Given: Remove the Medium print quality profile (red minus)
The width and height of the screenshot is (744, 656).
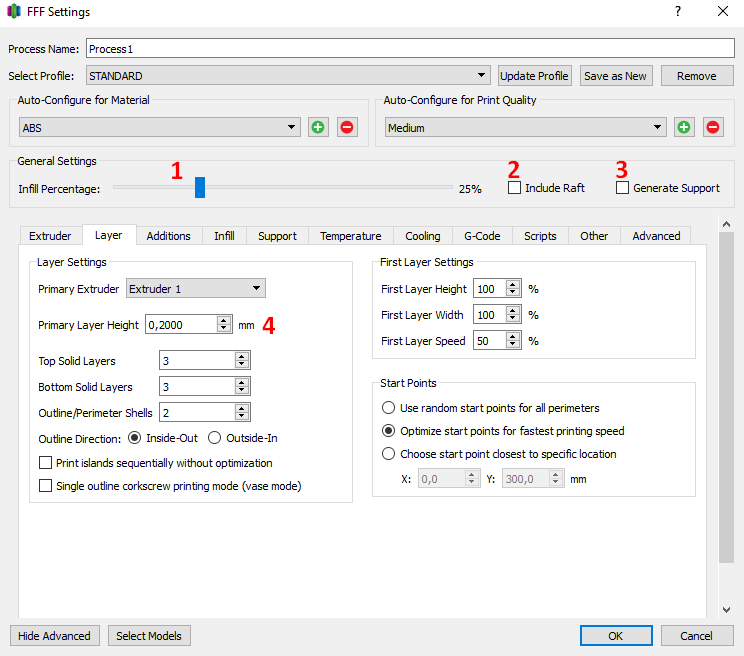Looking at the screenshot, I should coord(713,127).
